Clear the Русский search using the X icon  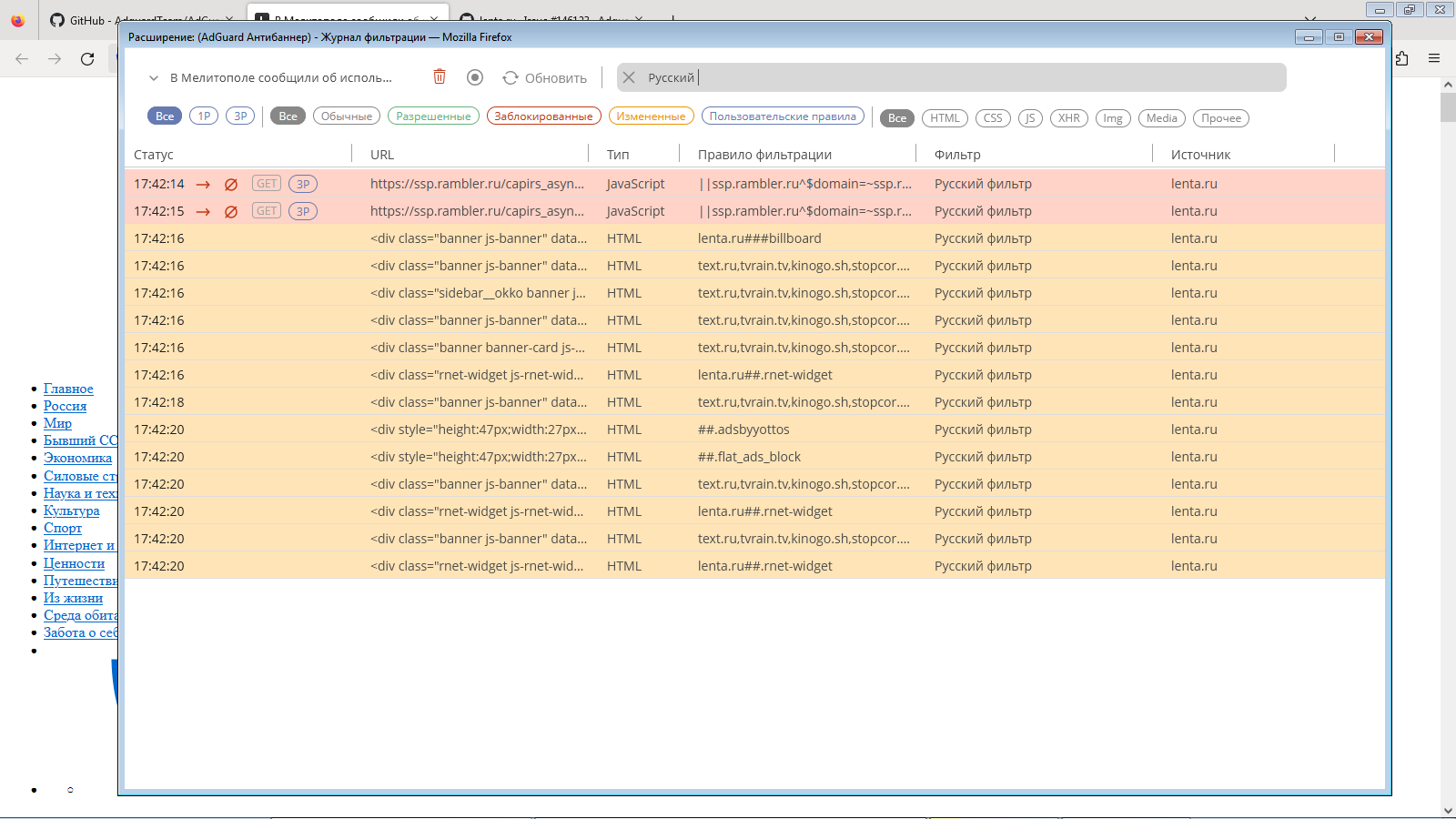(x=629, y=77)
